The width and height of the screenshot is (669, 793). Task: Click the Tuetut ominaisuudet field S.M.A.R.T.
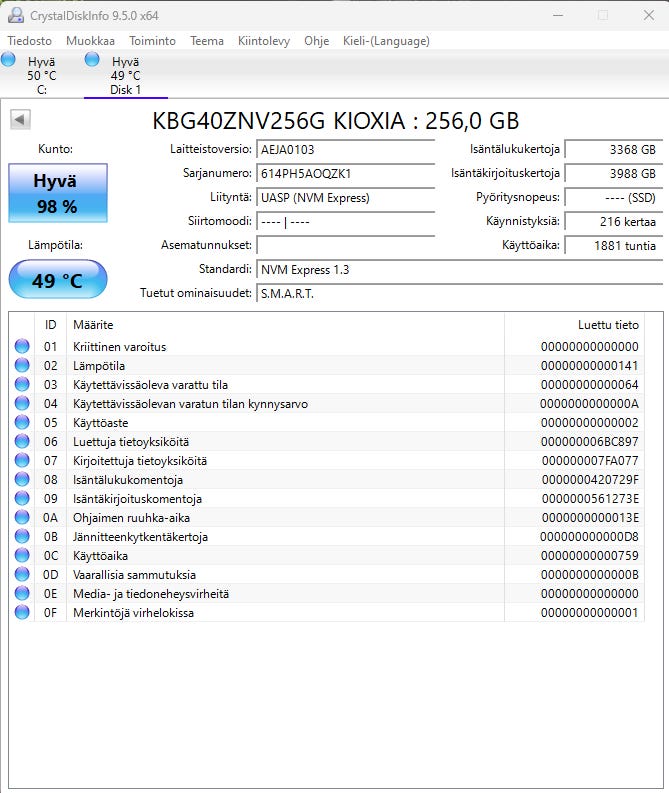coord(460,293)
